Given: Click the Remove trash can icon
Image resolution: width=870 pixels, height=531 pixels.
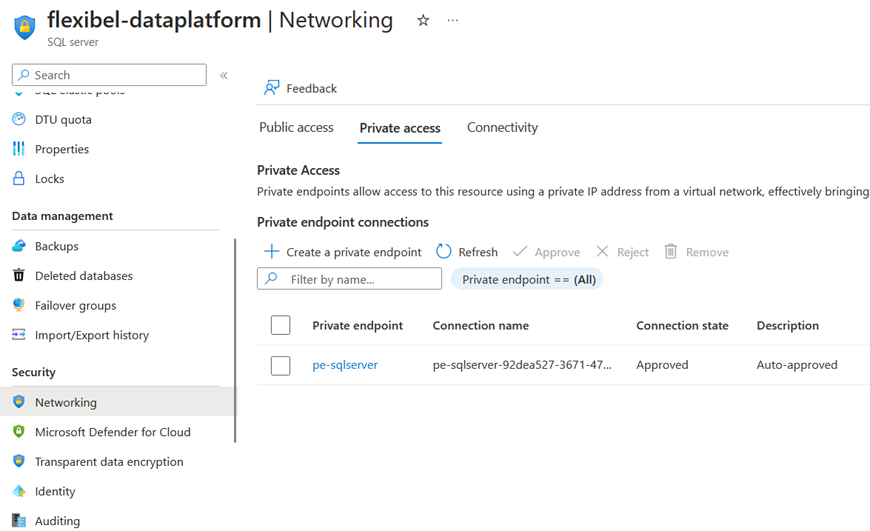Looking at the screenshot, I should click(671, 251).
